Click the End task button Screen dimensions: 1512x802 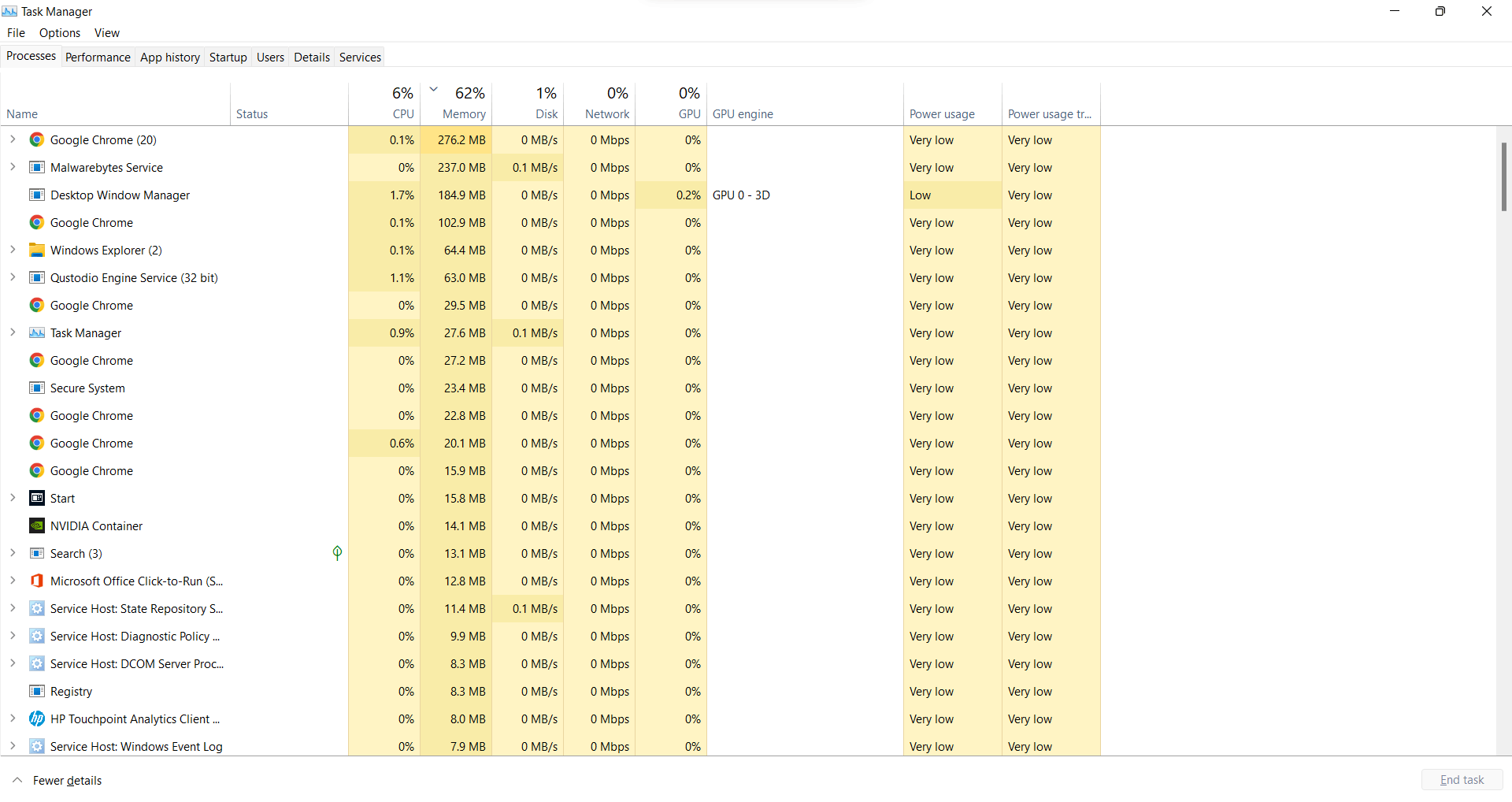point(1462,780)
